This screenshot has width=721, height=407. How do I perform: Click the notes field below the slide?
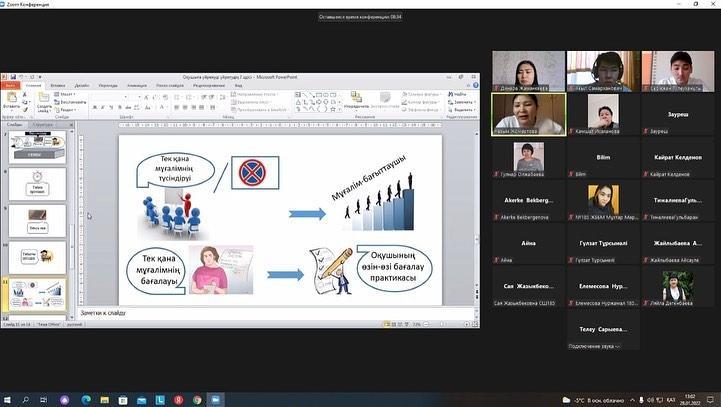click(290, 314)
